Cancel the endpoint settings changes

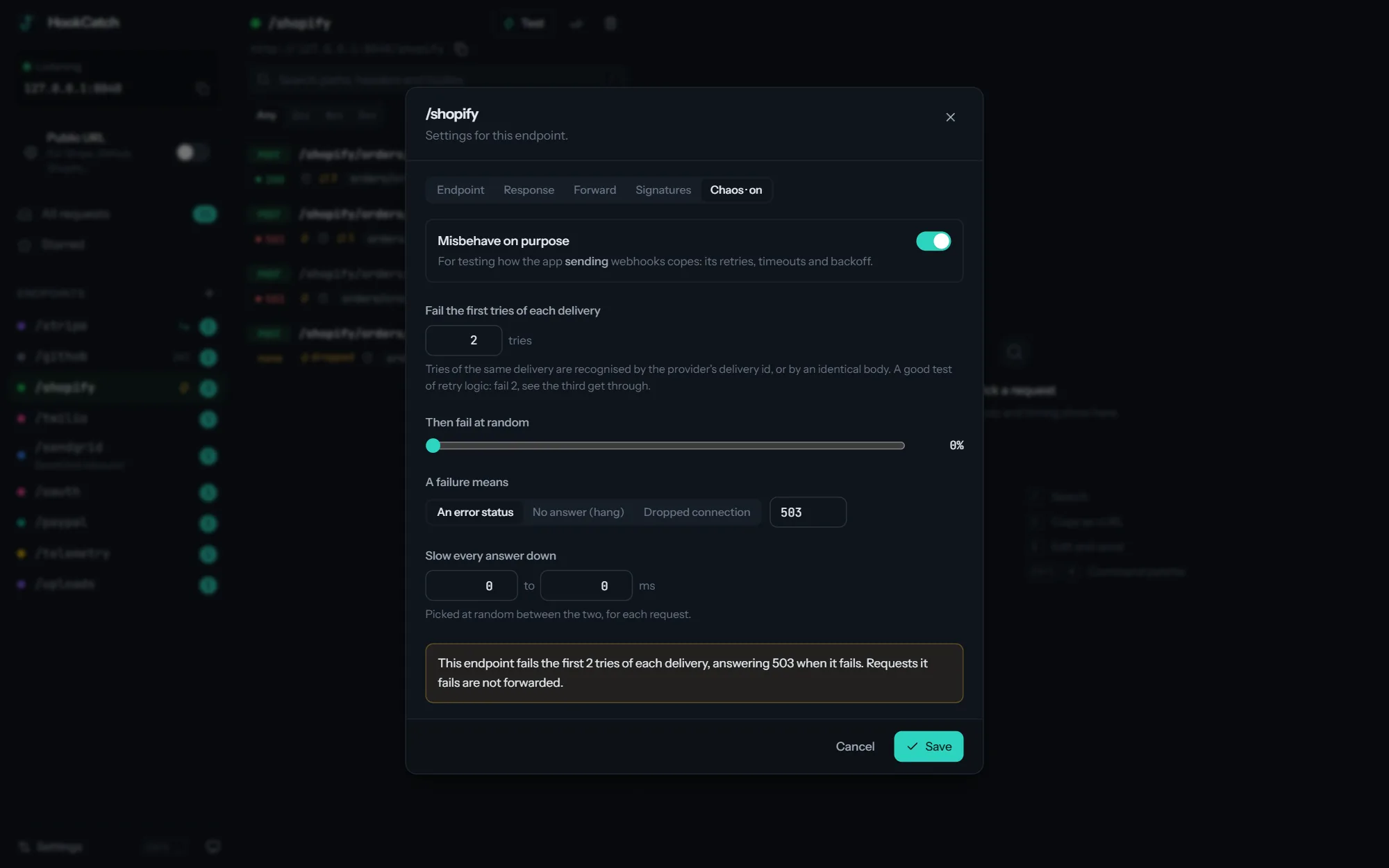pyautogui.click(x=855, y=746)
